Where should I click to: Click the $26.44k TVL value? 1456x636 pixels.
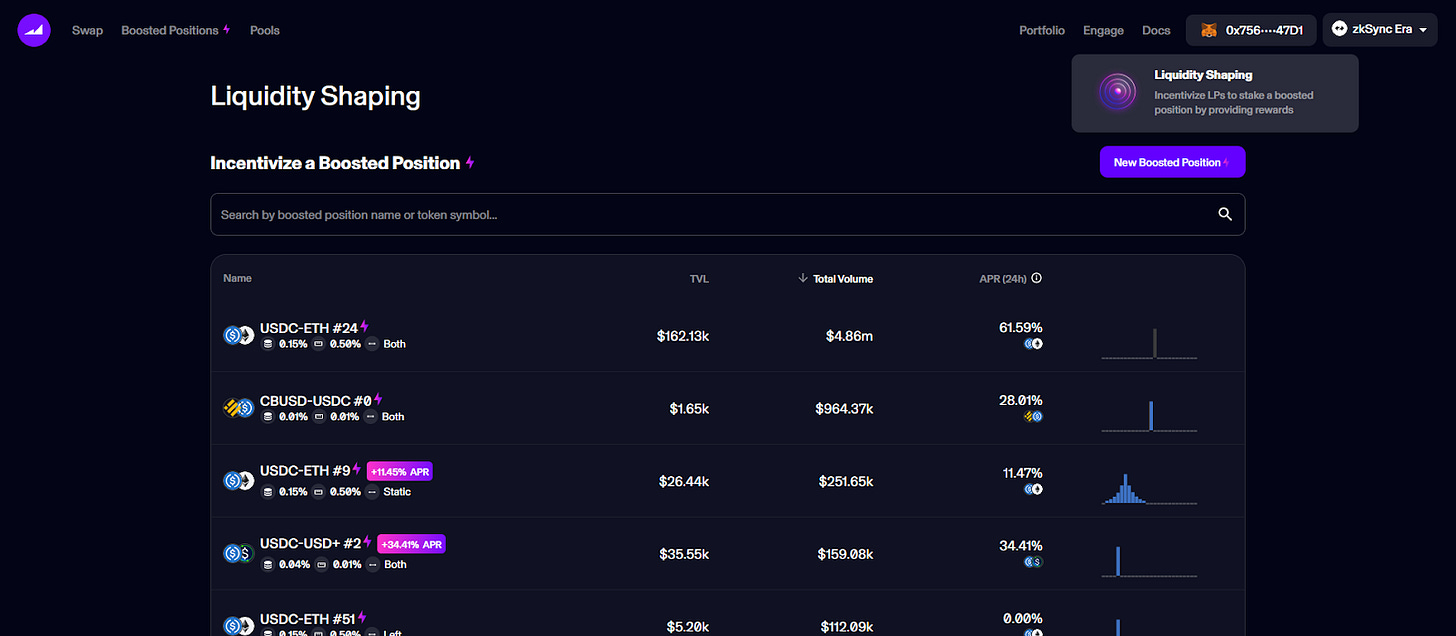(684, 482)
